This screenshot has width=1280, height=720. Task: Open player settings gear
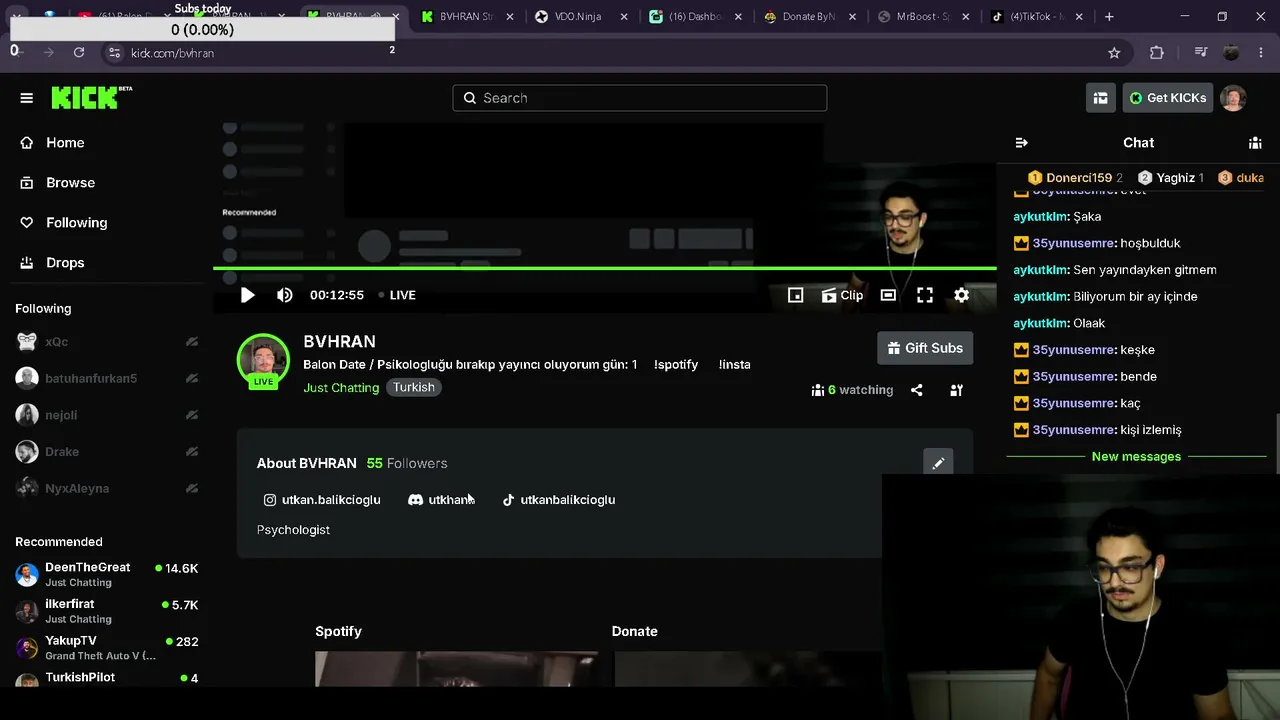pos(962,295)
